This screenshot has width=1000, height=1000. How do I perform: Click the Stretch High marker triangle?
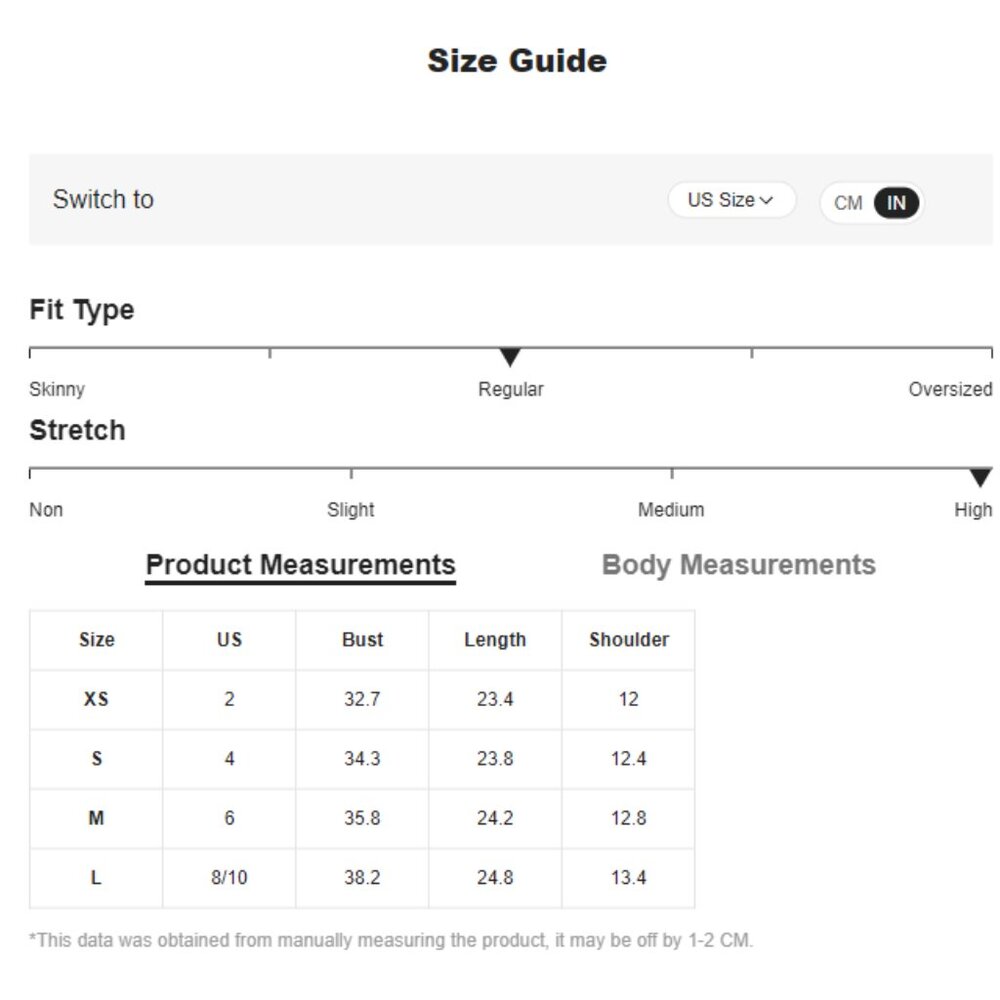pyautogui.click(x=980, y=477)
